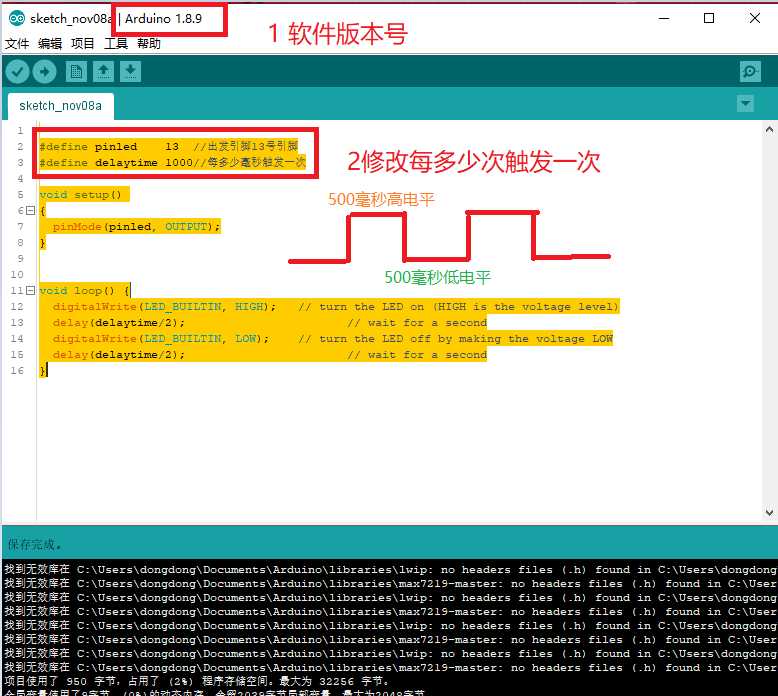Screen dimensions: 778x696
Task: Click the closing brace on line 16
Action: tap(43, 371)
